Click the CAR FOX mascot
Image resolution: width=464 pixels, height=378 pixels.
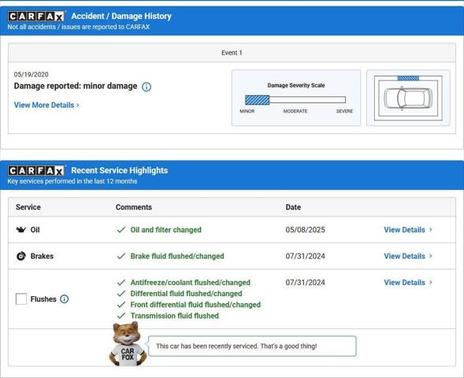pos(128,344)
